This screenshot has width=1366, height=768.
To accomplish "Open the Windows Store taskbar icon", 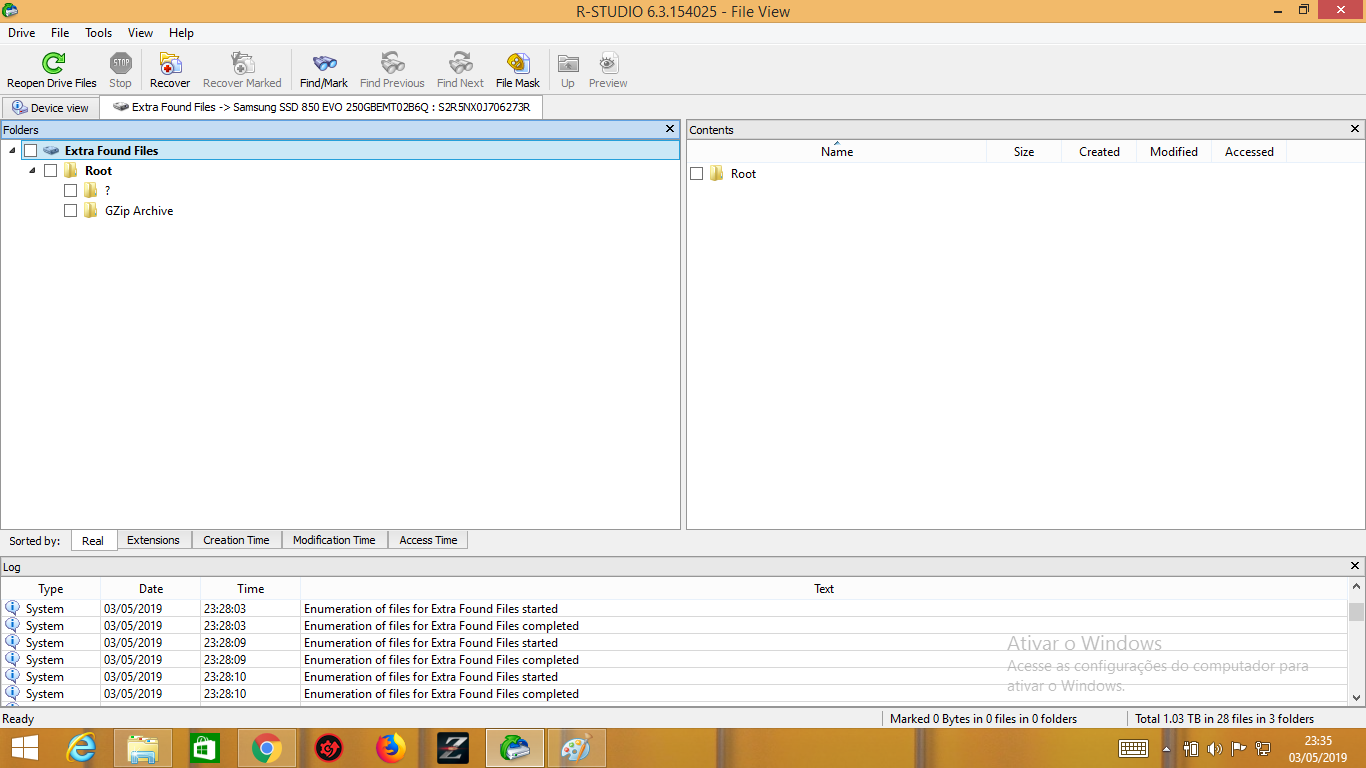I will [x=205, y=748].
